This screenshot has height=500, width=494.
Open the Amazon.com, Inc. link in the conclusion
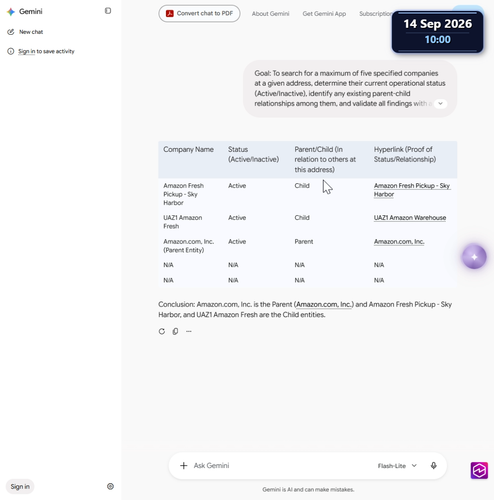tap(324, 304)
